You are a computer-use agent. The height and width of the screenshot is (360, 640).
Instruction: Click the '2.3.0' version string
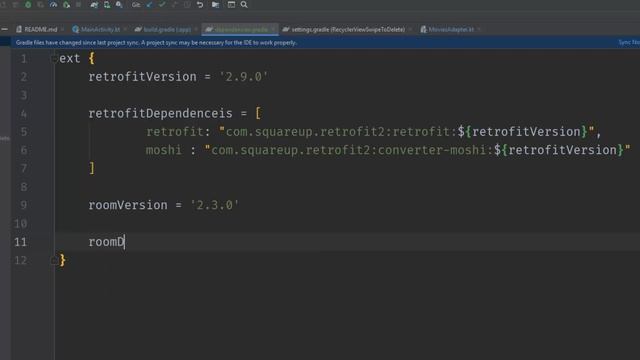(215, 205)
